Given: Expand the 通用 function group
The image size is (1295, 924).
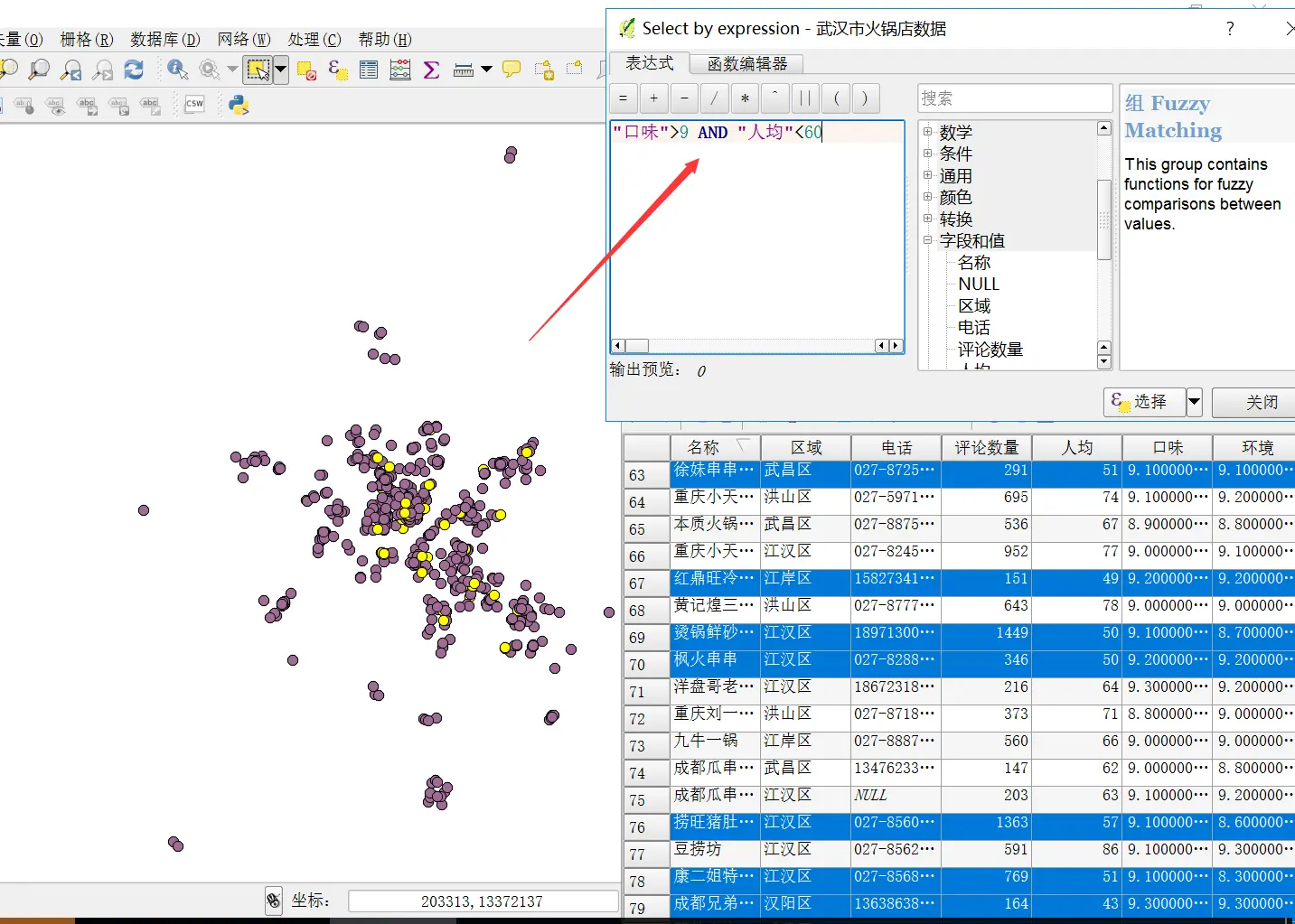Looking at the screenshot, I should click(927, 175).
